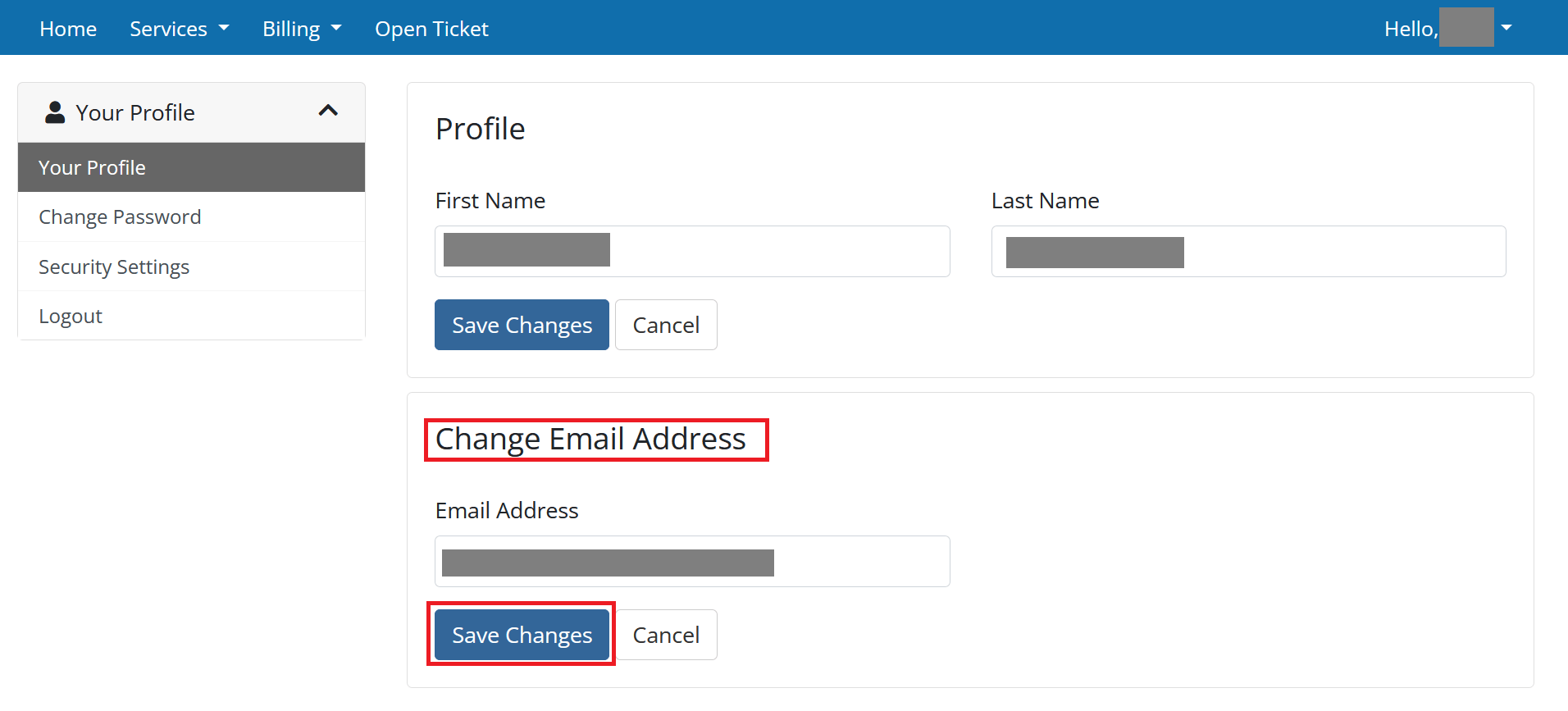Click Logout in the sidebar
The height and width of the screenshot is (711, 1568).
[70, 315]
